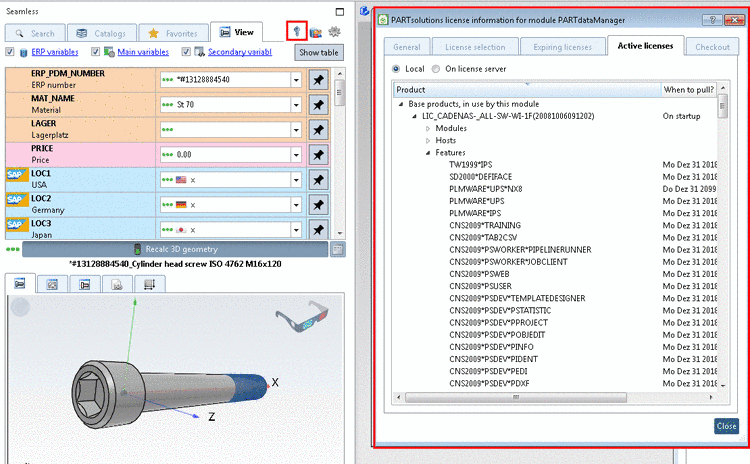This screenshot has height=464, width=750.
Task: Click the maximize icon of Seamless panel
Action: click(x=340, y=11)
